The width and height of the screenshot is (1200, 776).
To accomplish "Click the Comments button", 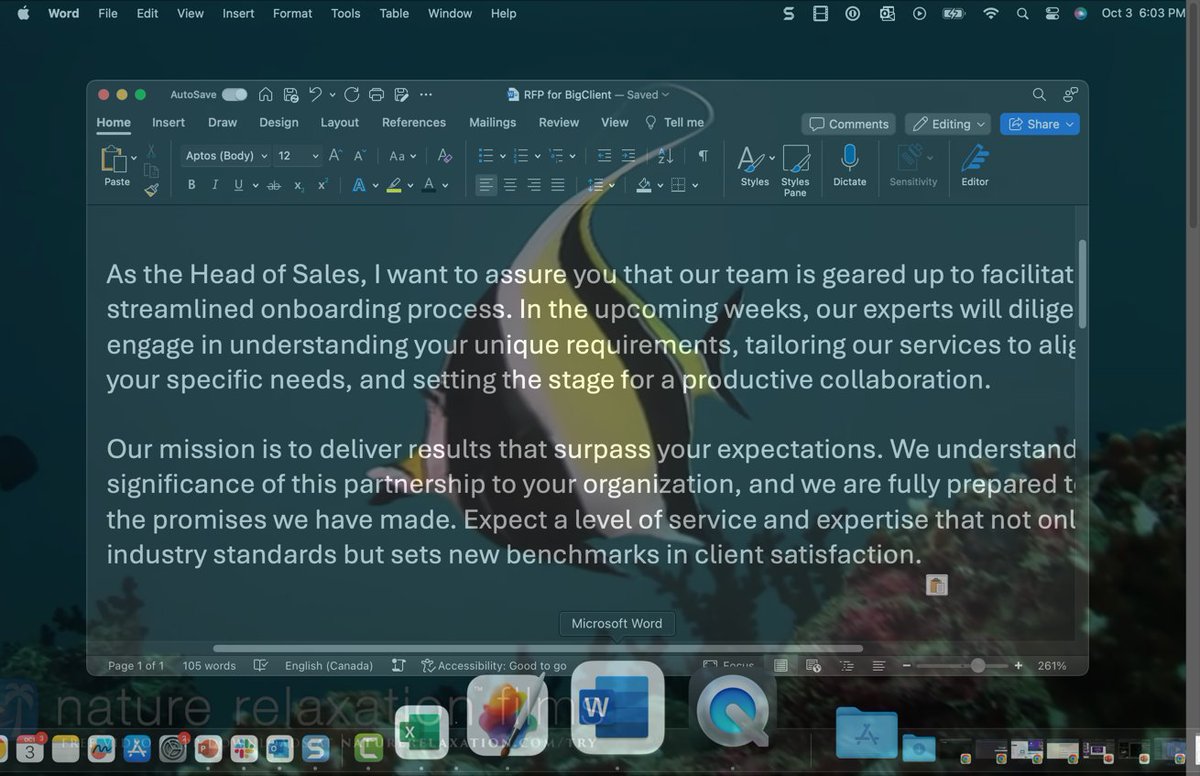I will coord(848,124).
